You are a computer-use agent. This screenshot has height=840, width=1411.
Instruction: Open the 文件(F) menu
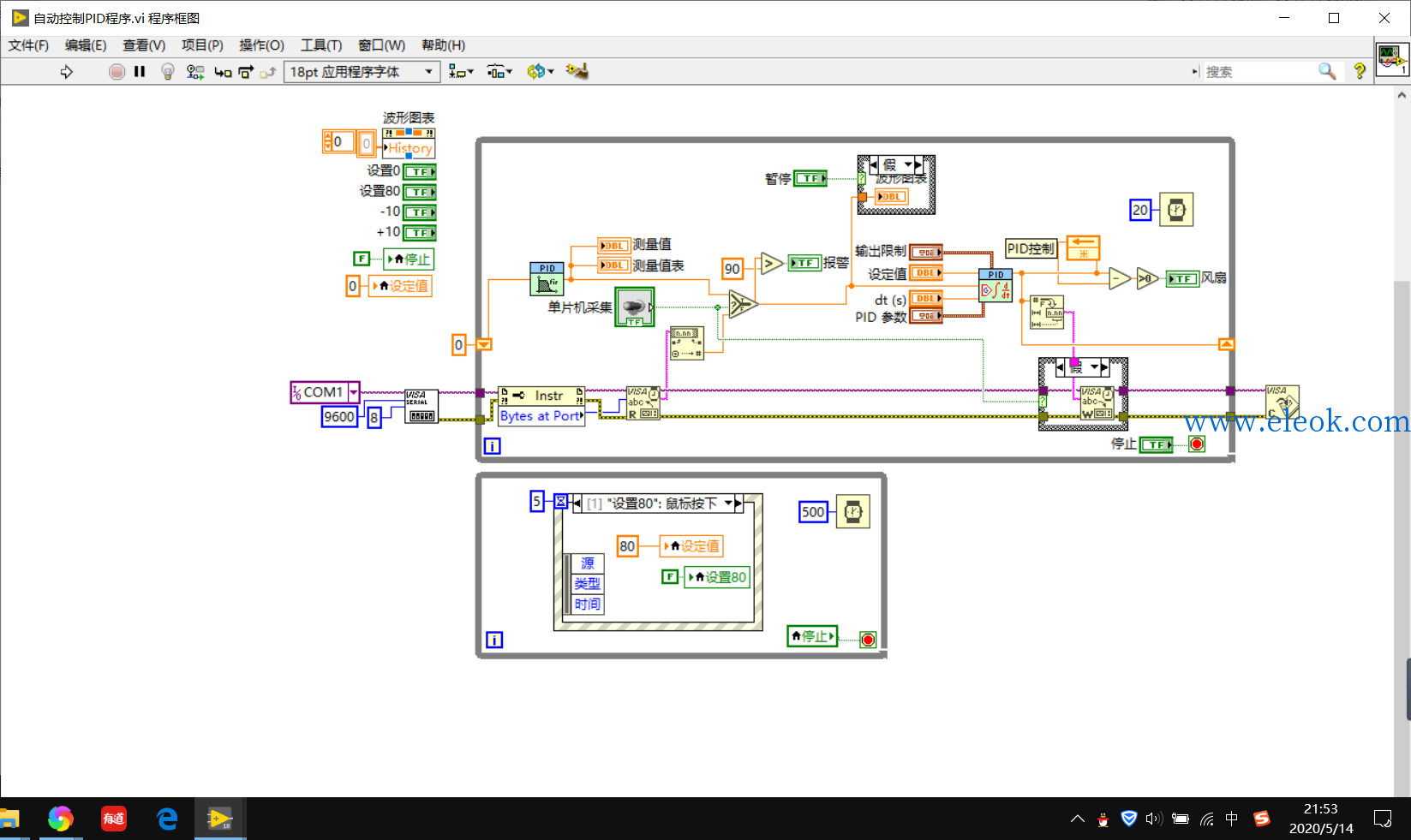[28, 45]
